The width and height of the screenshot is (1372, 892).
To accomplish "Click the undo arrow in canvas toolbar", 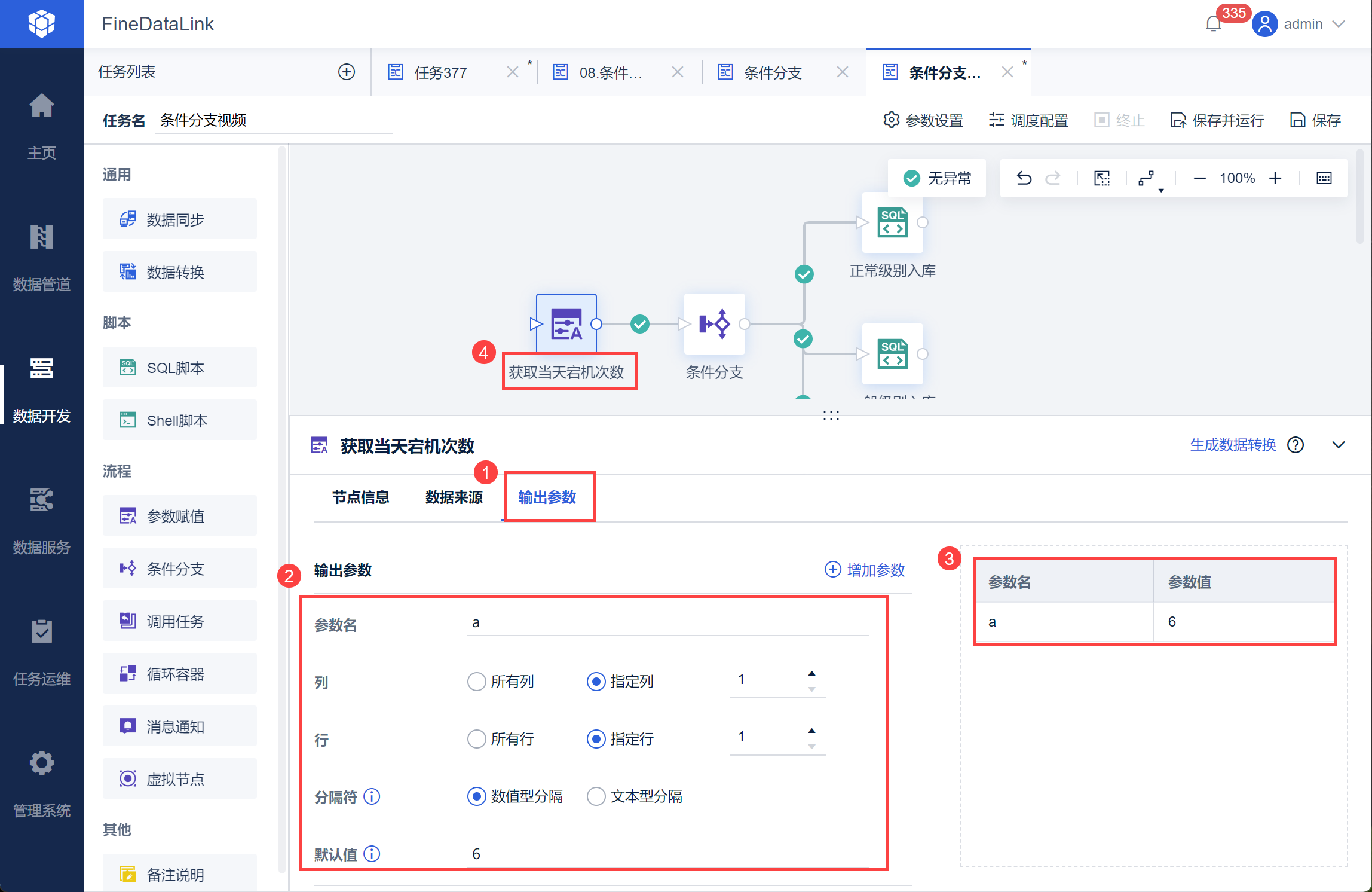I will click(1024, 178).
